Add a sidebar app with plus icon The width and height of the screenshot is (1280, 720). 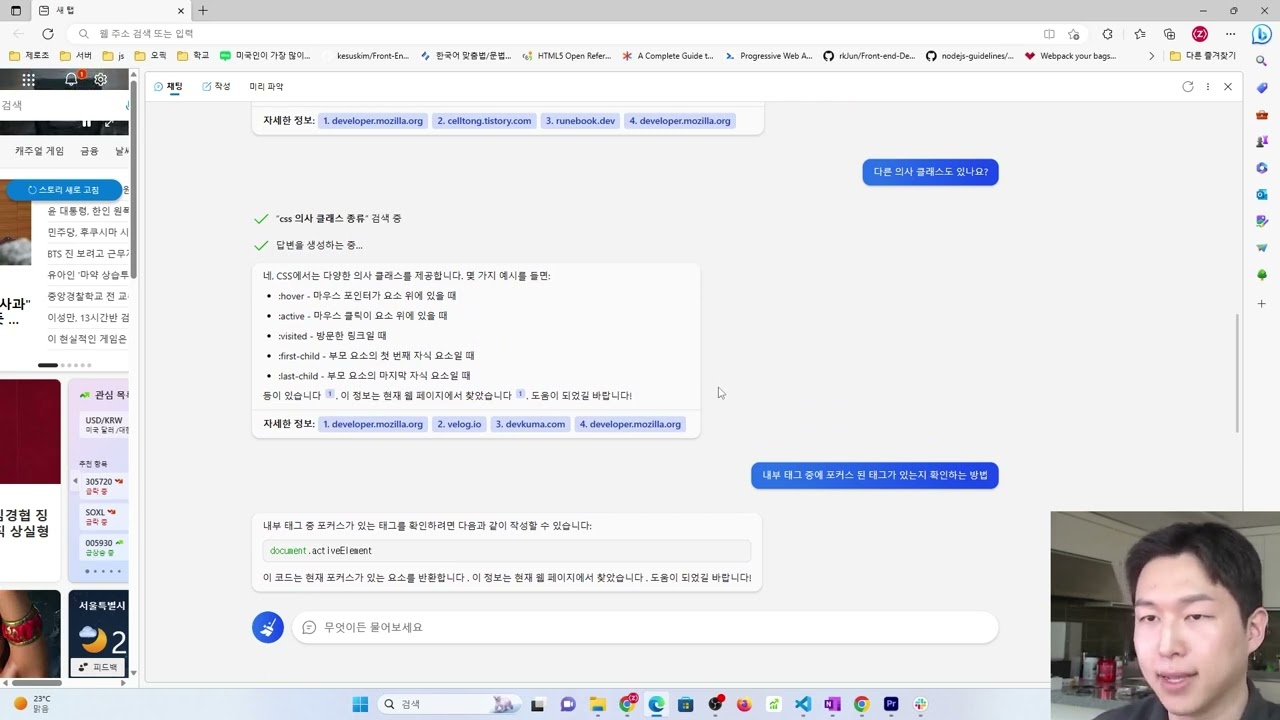(1262, 303)
